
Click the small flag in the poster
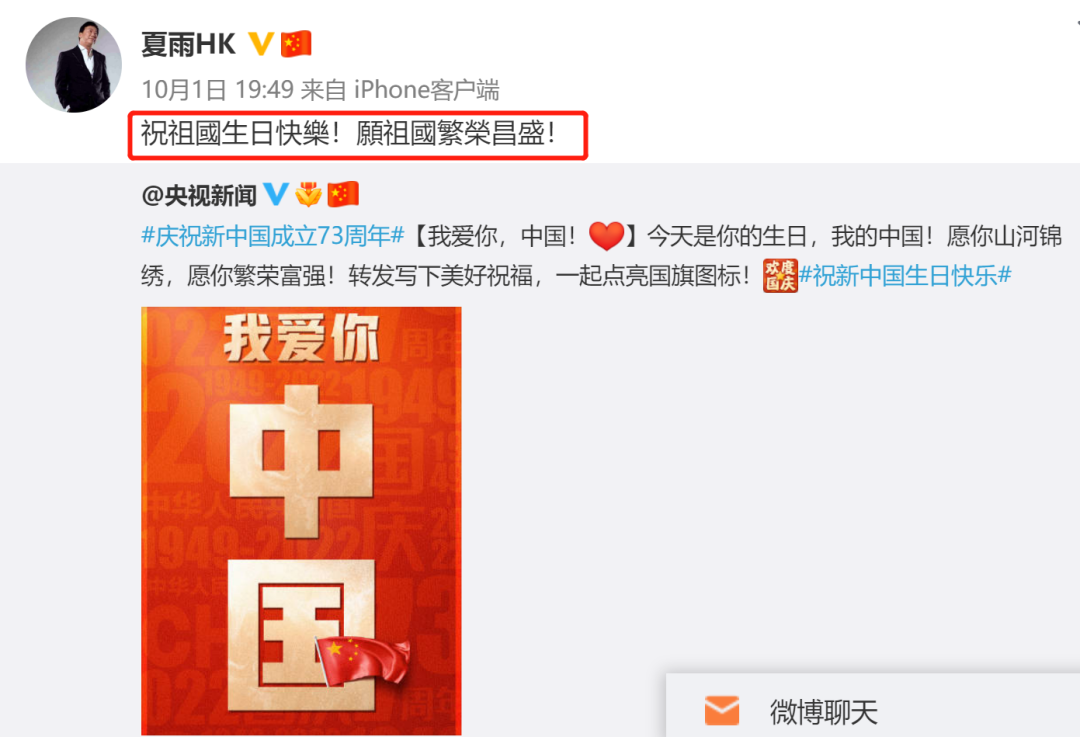click(x=362, y=661)
